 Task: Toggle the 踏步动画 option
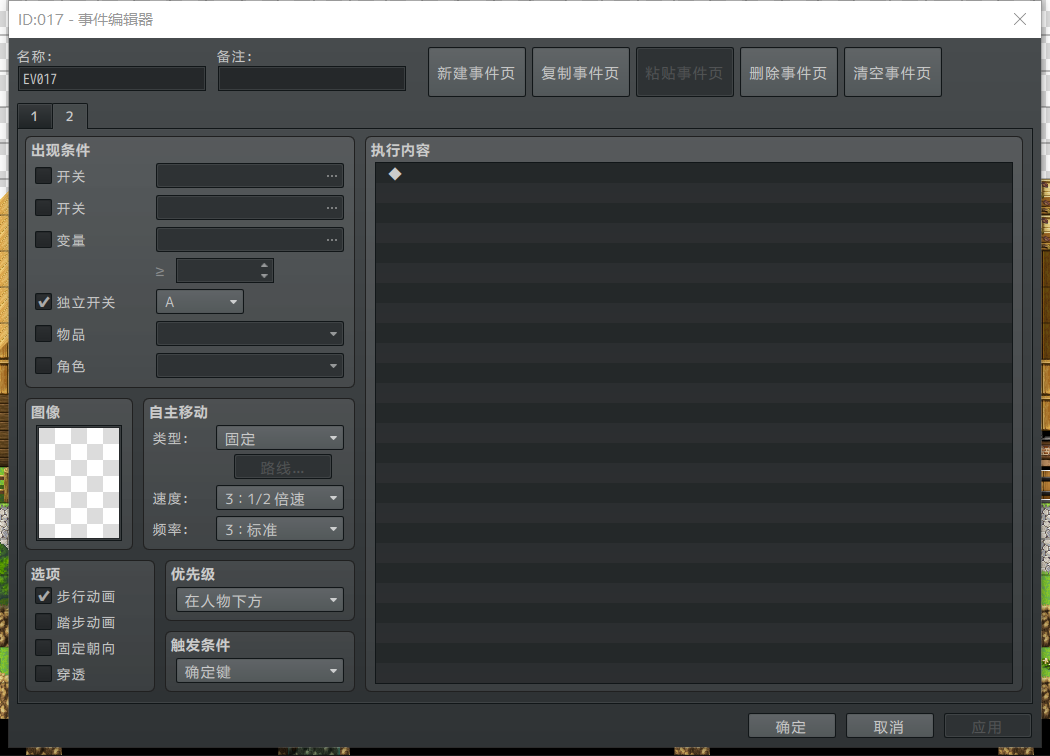point(44,622)
